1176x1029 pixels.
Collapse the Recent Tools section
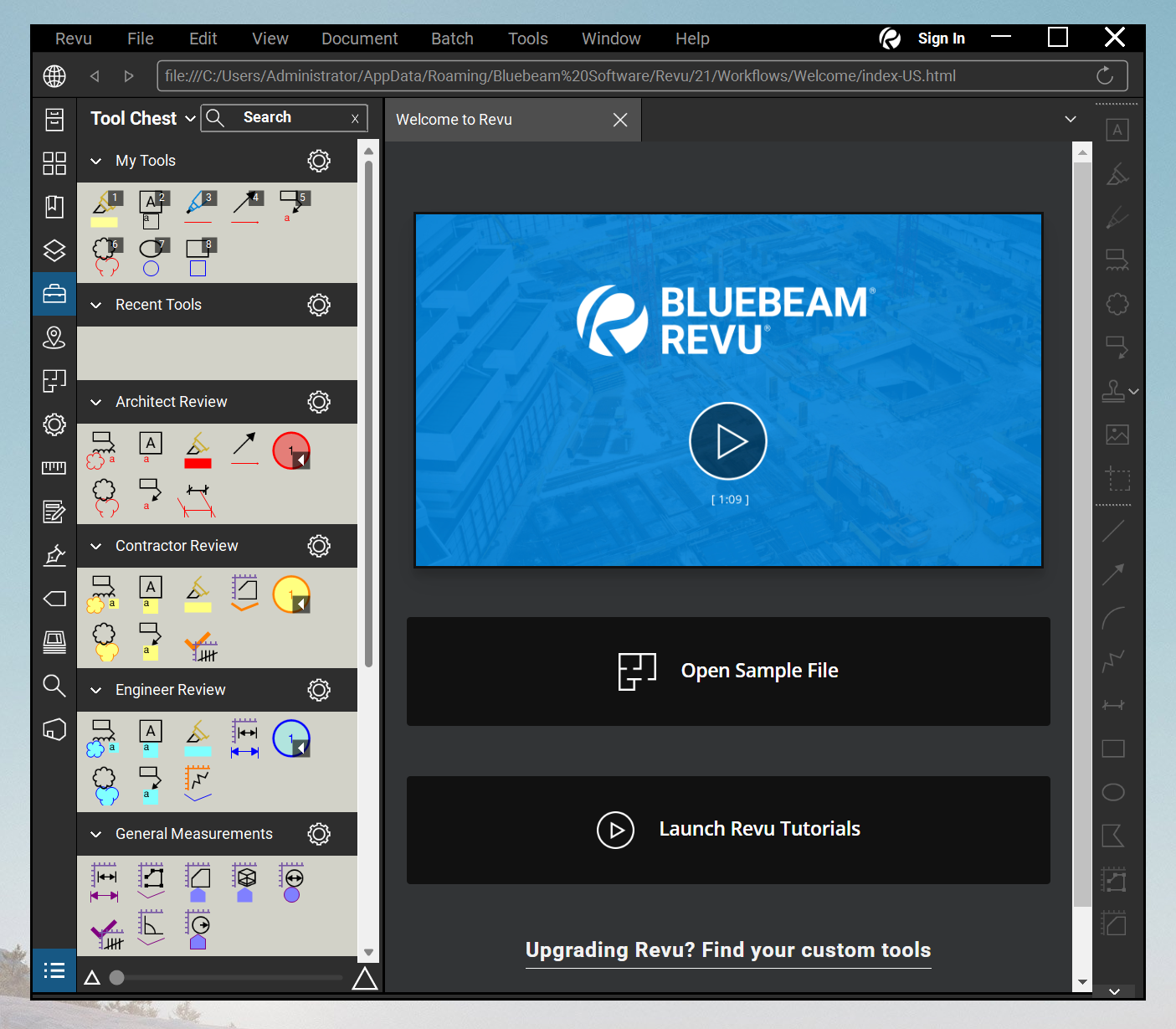click(96, 305)
